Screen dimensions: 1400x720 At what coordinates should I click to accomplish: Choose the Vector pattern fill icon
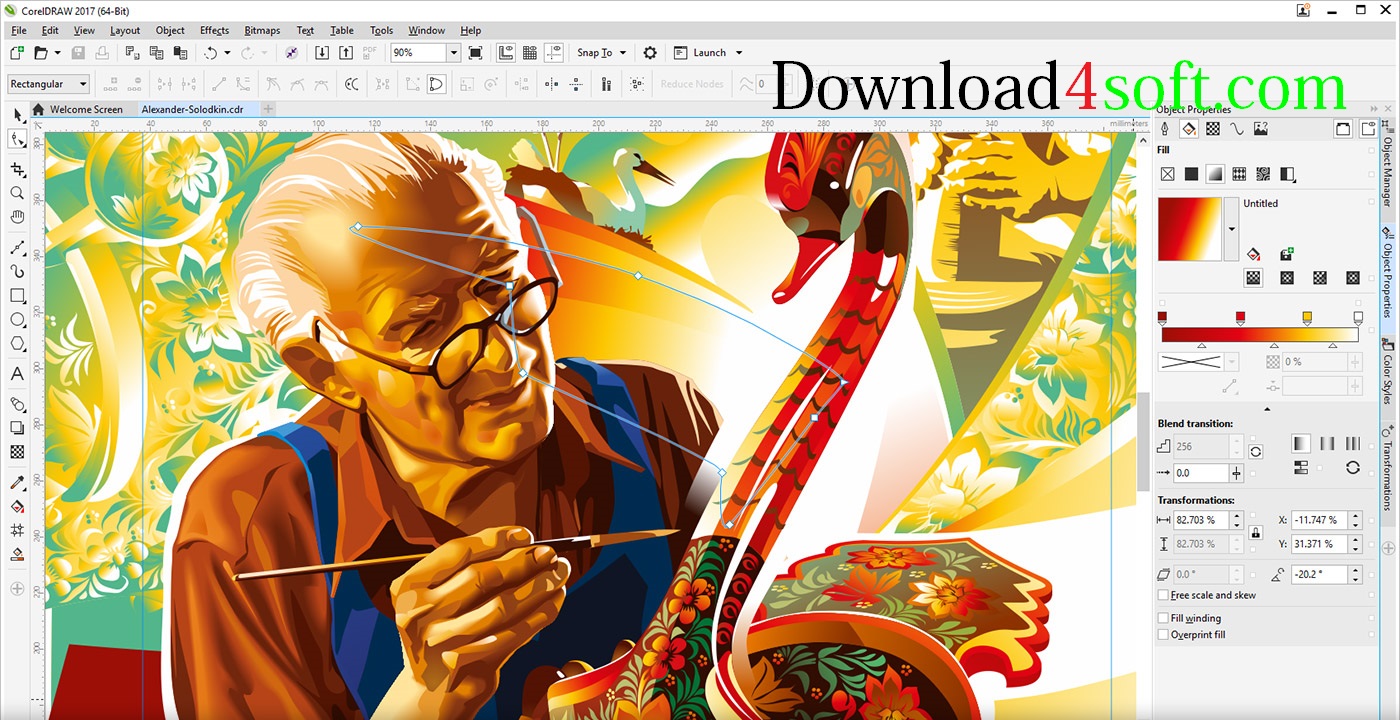[1239, 174]
